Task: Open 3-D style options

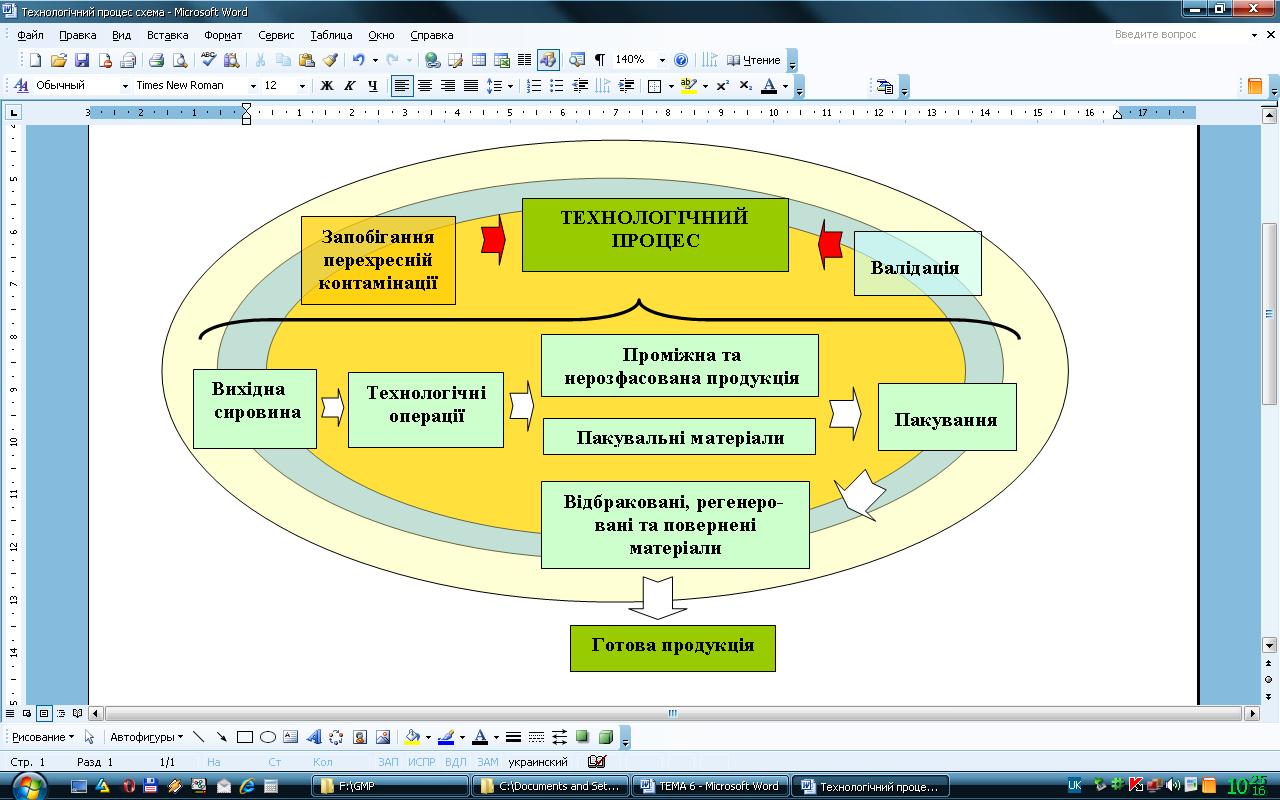Action: click(605, 737)
